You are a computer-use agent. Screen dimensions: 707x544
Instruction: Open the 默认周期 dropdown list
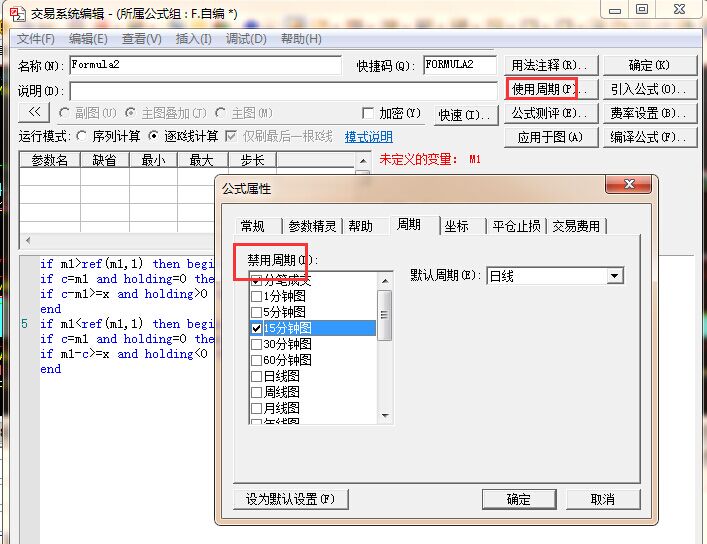(614, 276)
